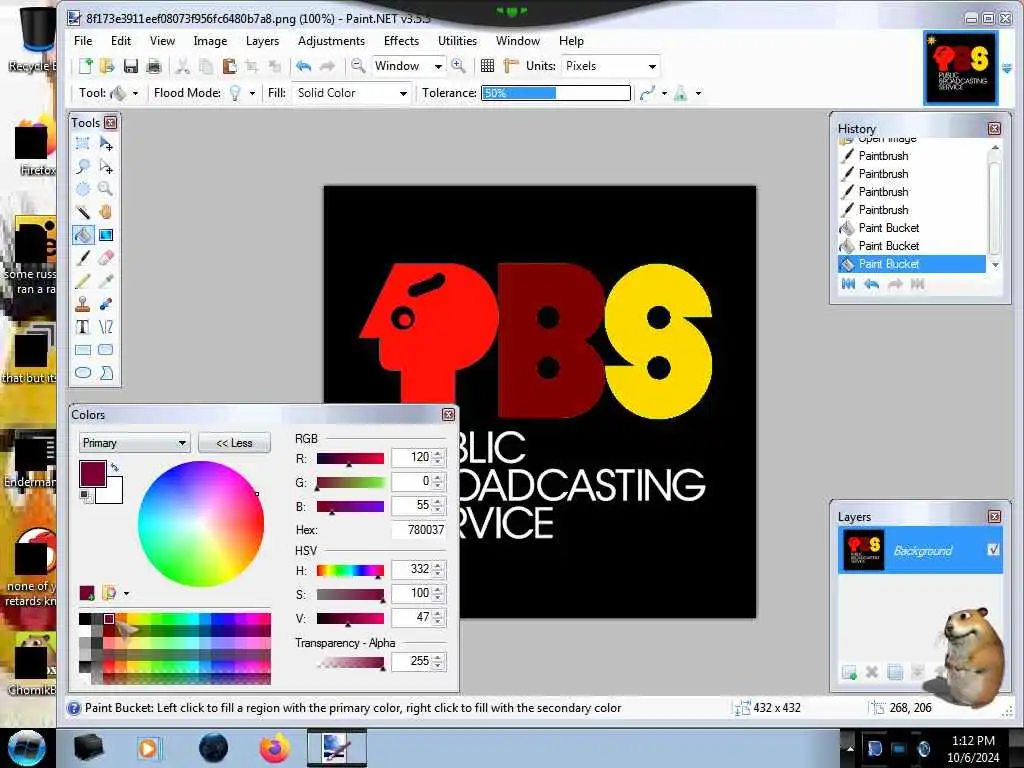This screenshot has height=768, width=1024.
Task: Open the Layers menu
Action: tap(263, 40)
